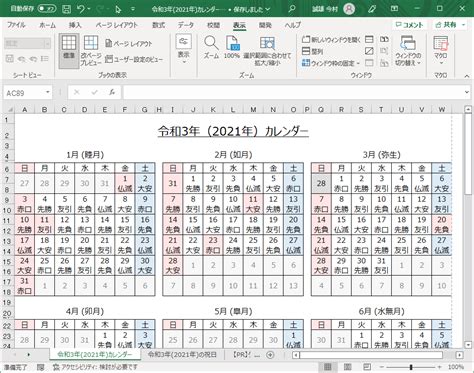This screenshot has width=474, height=373.
Task: Open ウィンドウの切り替え (Switch Windows) dropdown
Action: pyautogui.click(x=408, y=51)
